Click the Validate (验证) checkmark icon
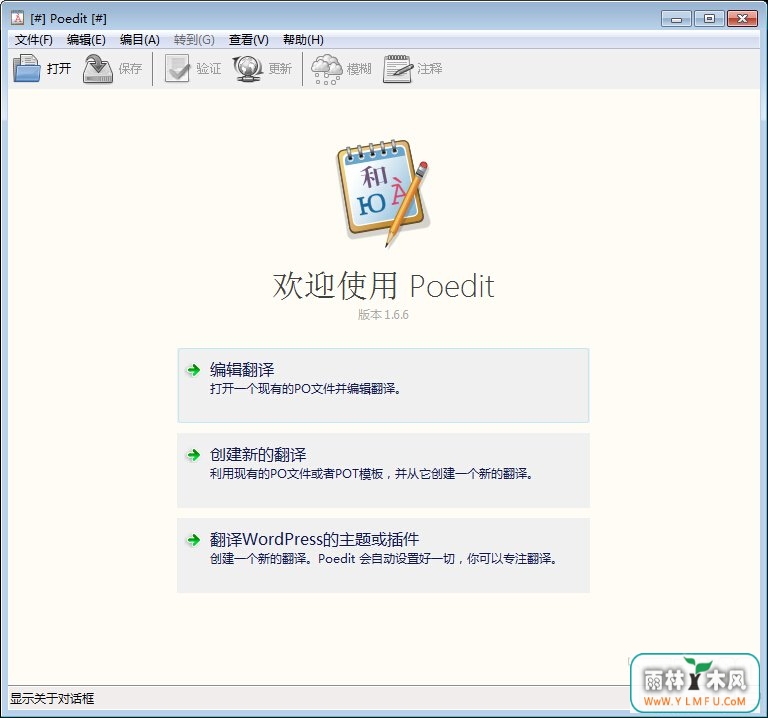Screen dimensions: 768x718 click(177, 69)
